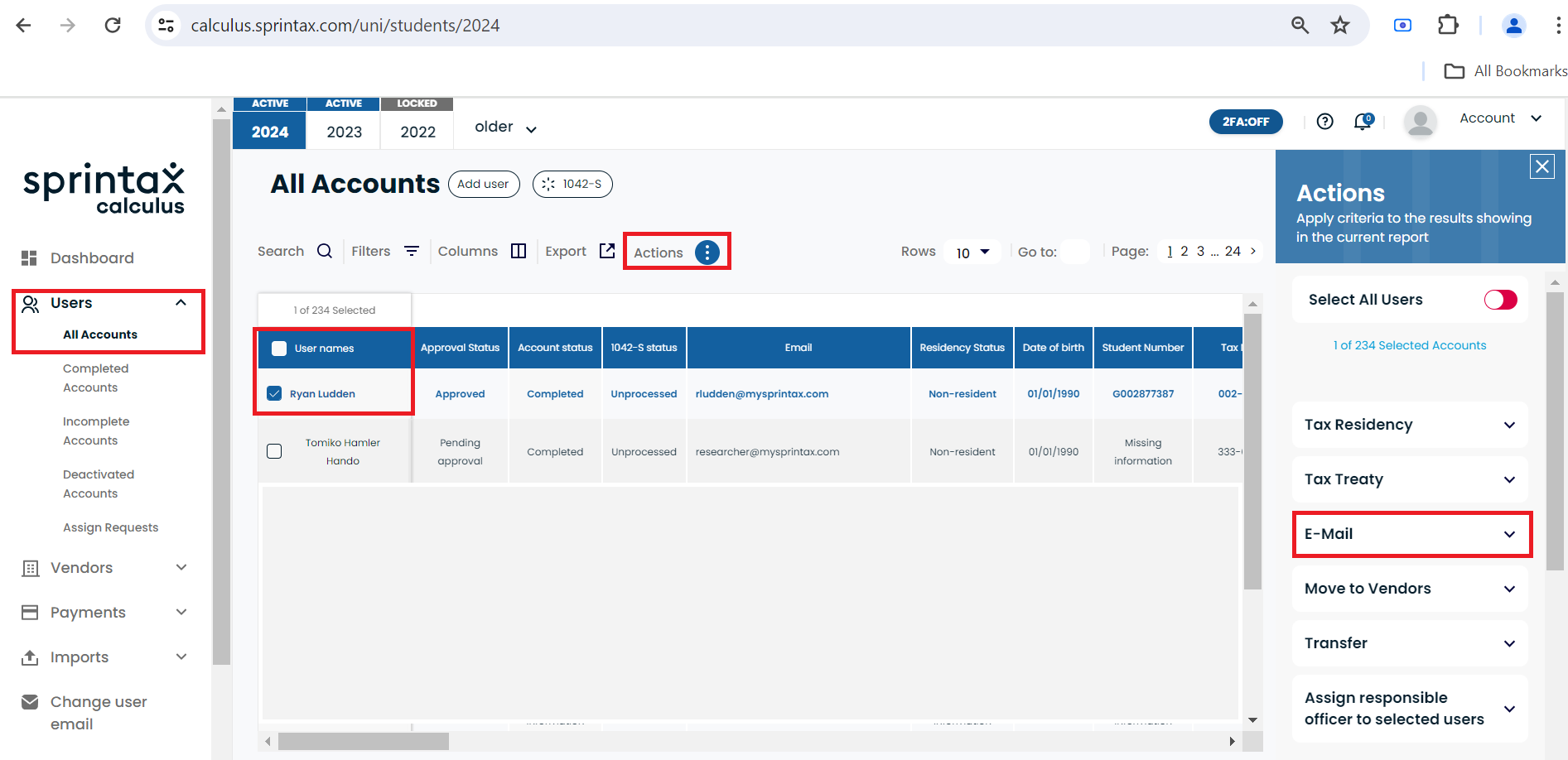Open site information icon in address bar
1568x760 pixels.
click(166, 25)
